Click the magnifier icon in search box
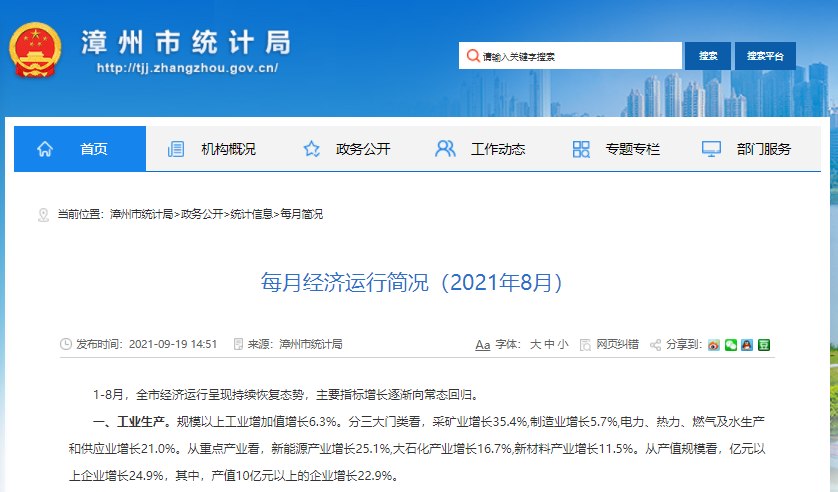The image size is (838, 492). tap(472, 56)
